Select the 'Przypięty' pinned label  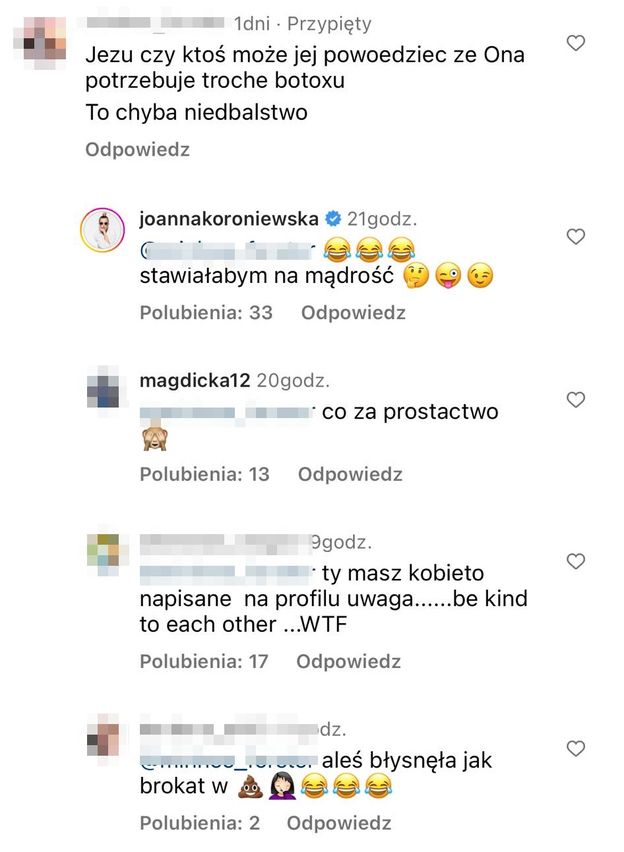tap(330, 21)
